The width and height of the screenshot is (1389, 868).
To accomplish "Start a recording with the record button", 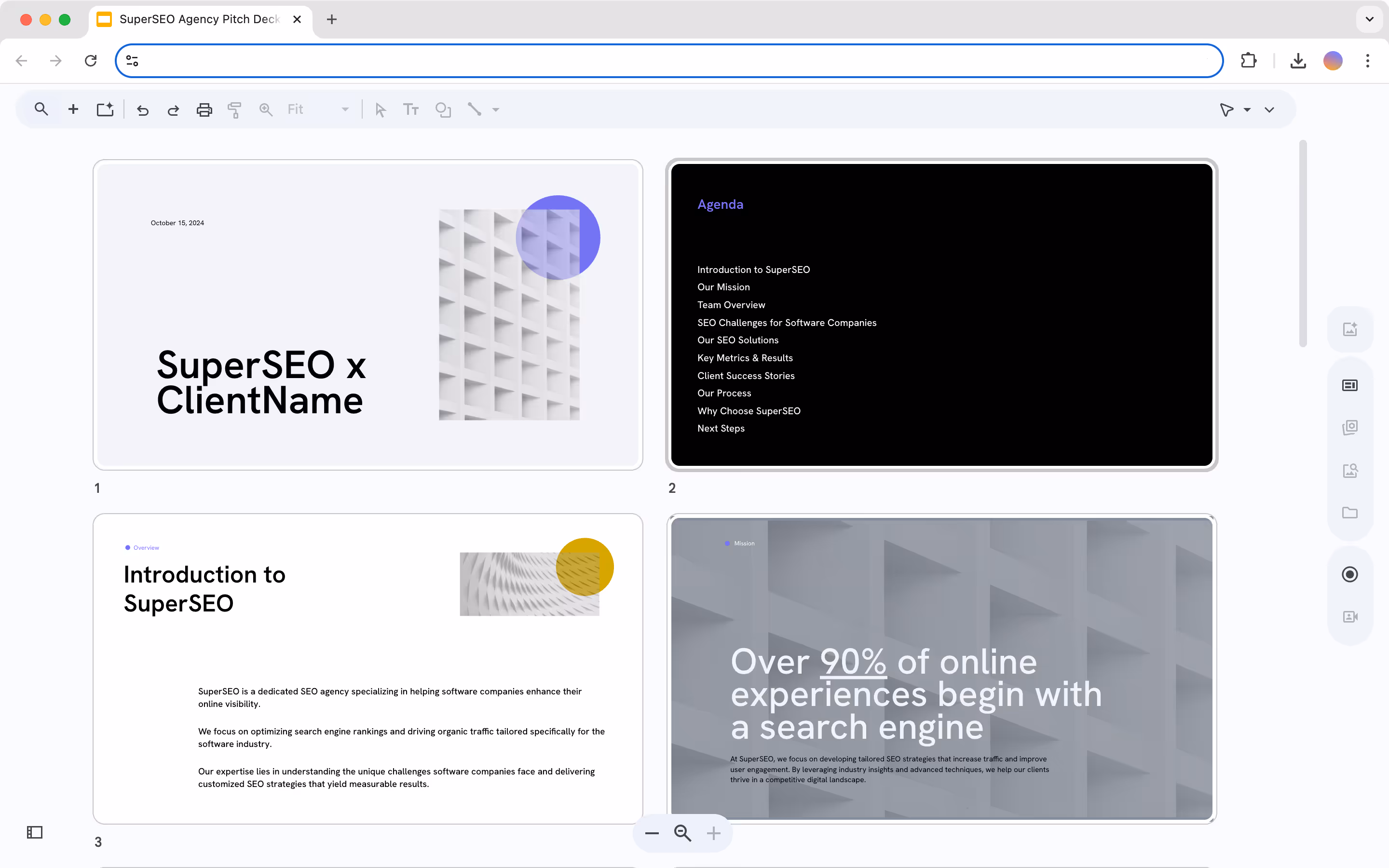I will (x=1349, y=574).
